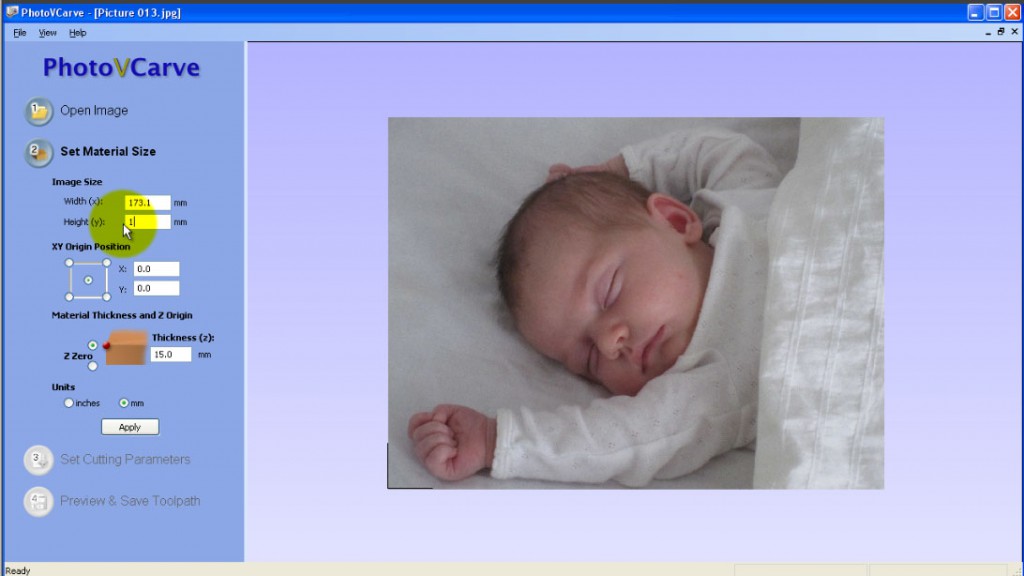Select Z Zero at top of material
1024x576 pixels.
(93, 345)
